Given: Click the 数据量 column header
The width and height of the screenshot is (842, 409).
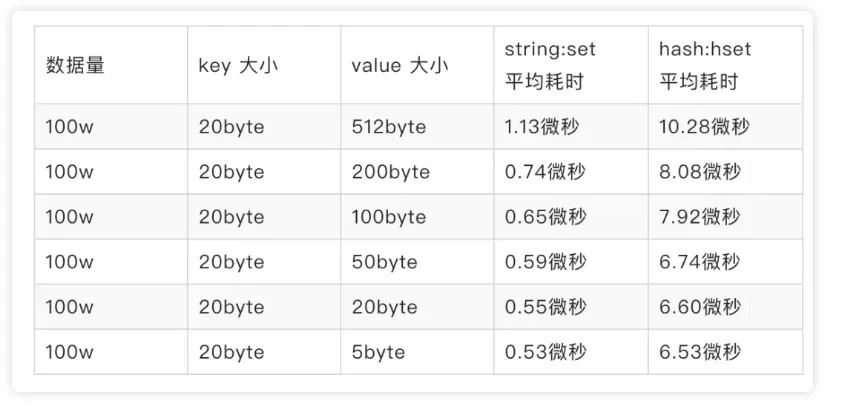Looking at the screenshot, I should [x=111, y=65].
